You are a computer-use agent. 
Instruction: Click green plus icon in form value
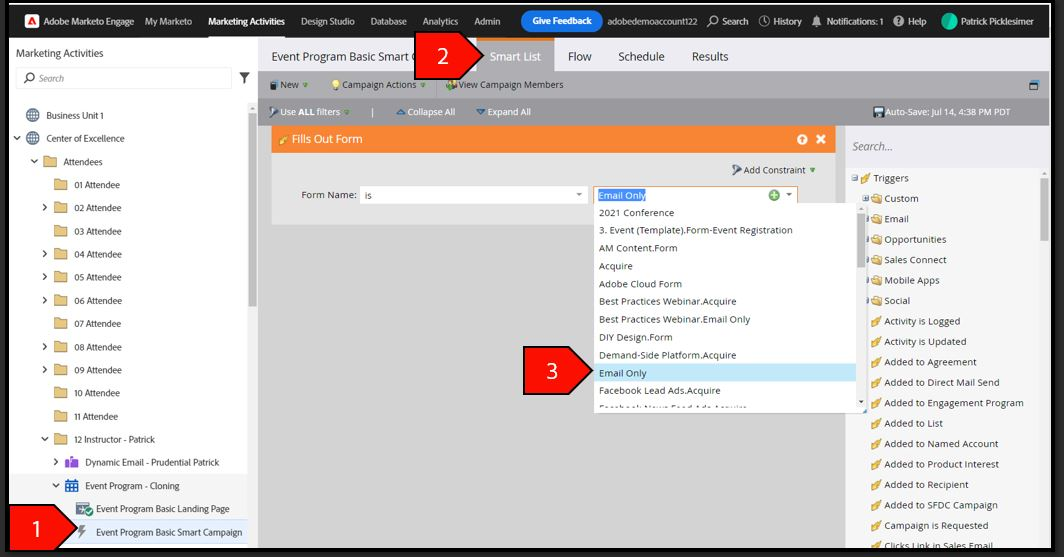774,195
